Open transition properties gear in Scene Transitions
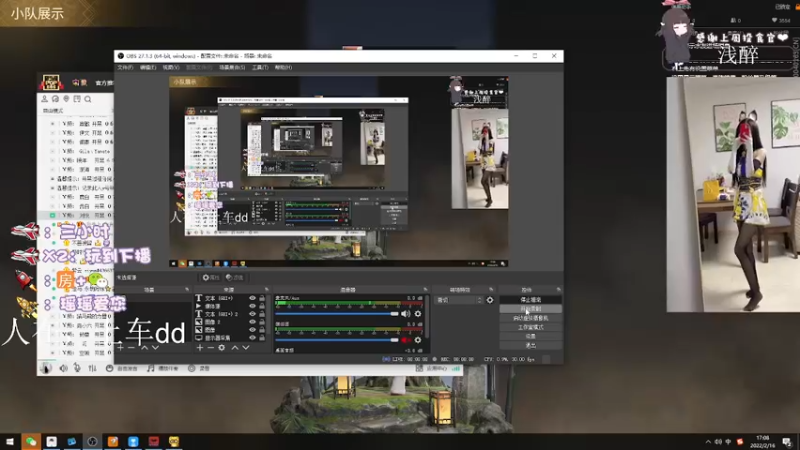 click(490, 300)
